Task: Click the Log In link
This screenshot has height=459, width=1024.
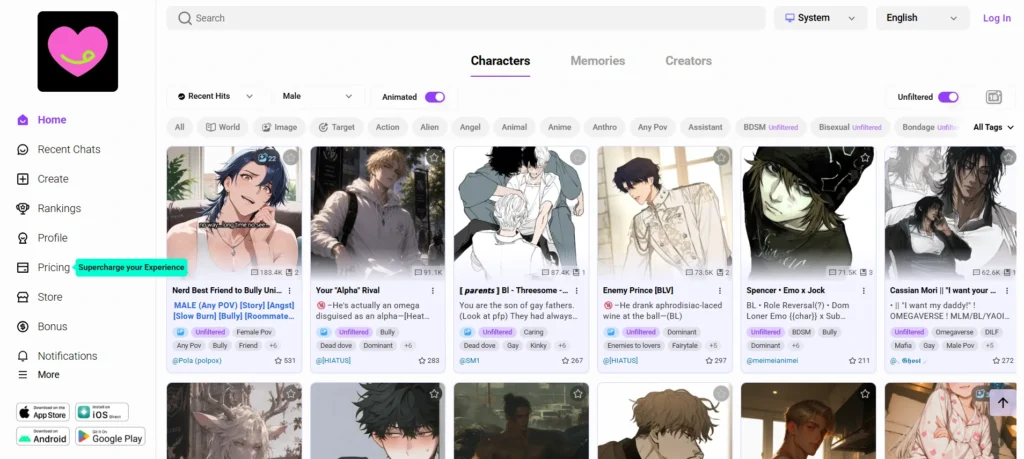Action: click(997, 18)
